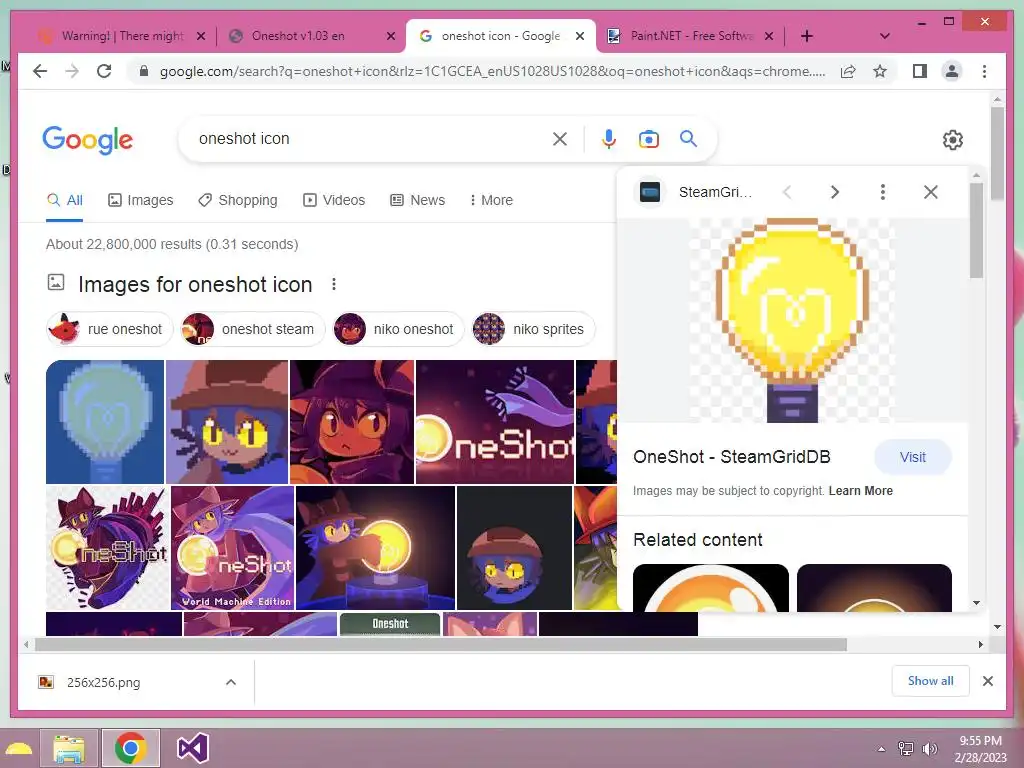The height and width of the screenshot is (768, 1024).
Task: Open the large yellow lightbulb preview image
Action: pos(792,321)
